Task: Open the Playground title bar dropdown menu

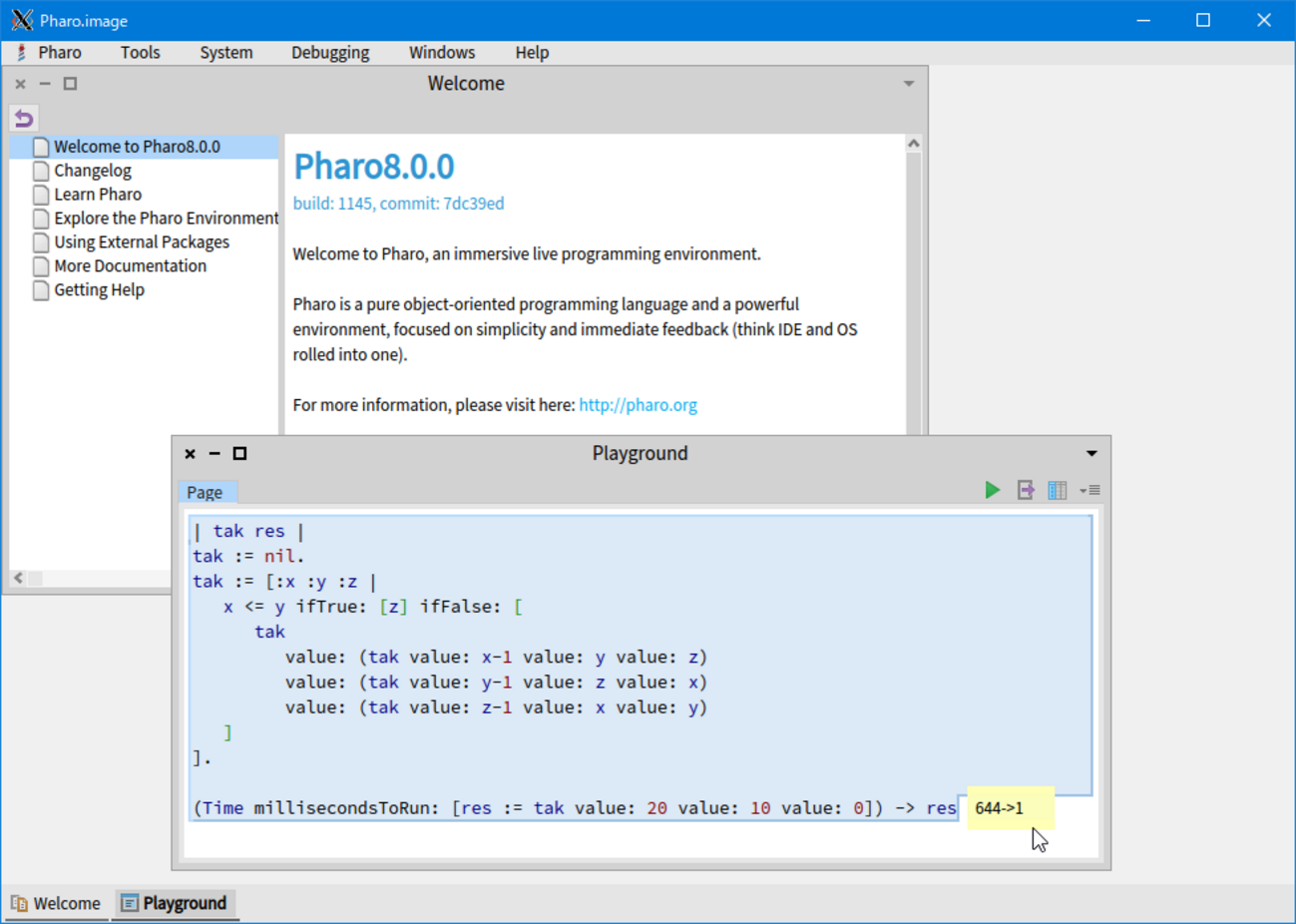Action: [1091, 454]
